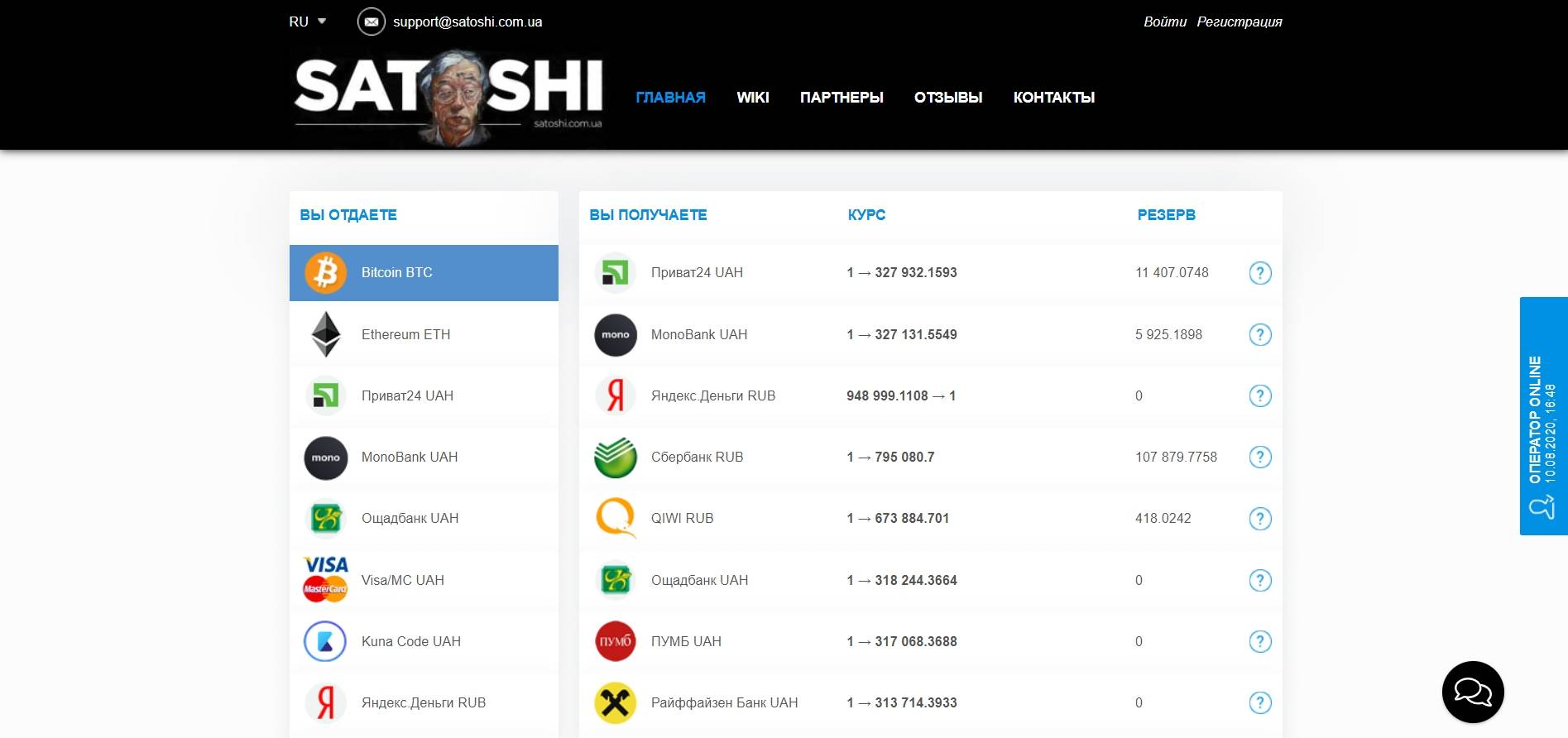
Task: Choose Яндекс.Деньги RUB in receive list
Action: 931,395
